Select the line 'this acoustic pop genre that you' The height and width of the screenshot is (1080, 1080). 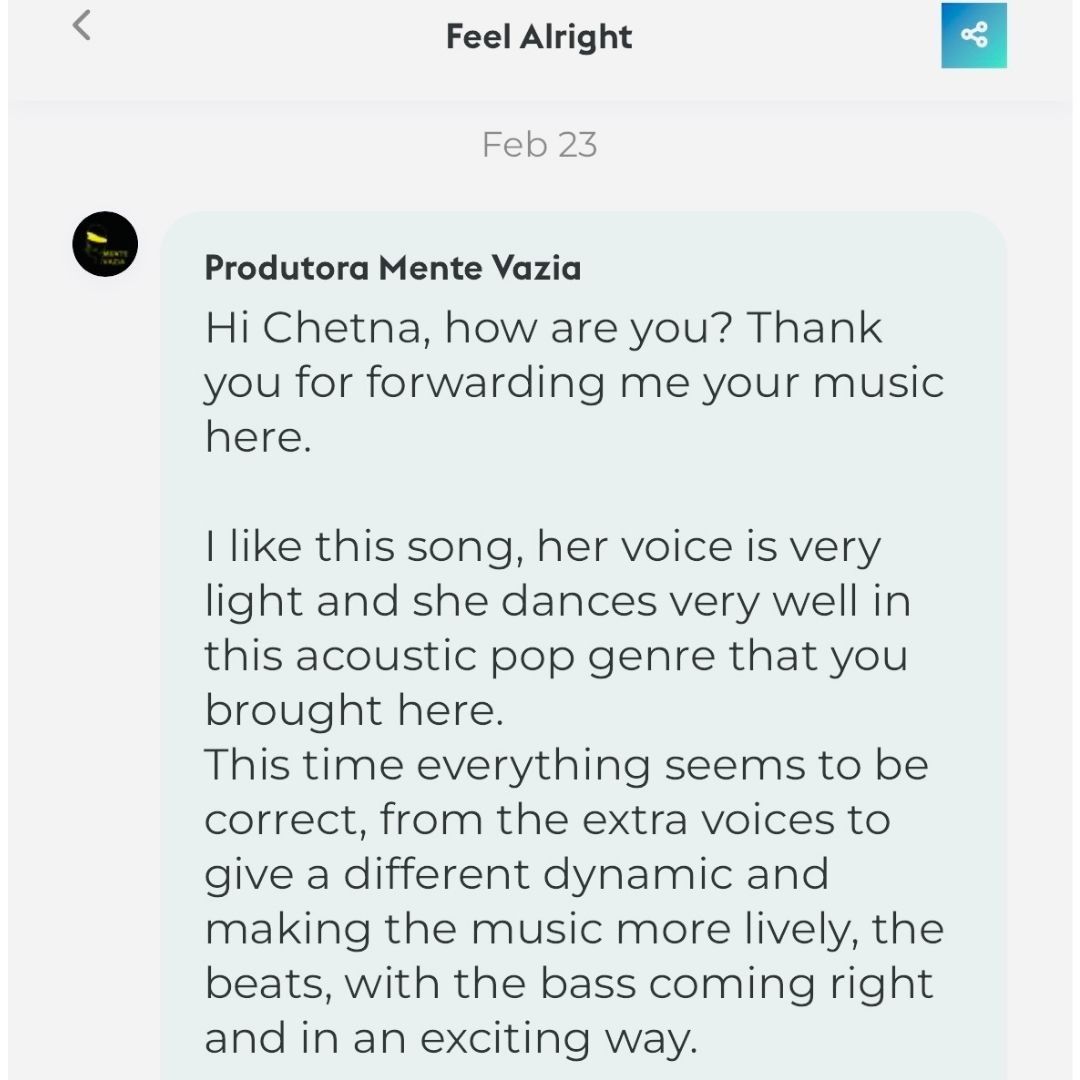click(557, 656)
